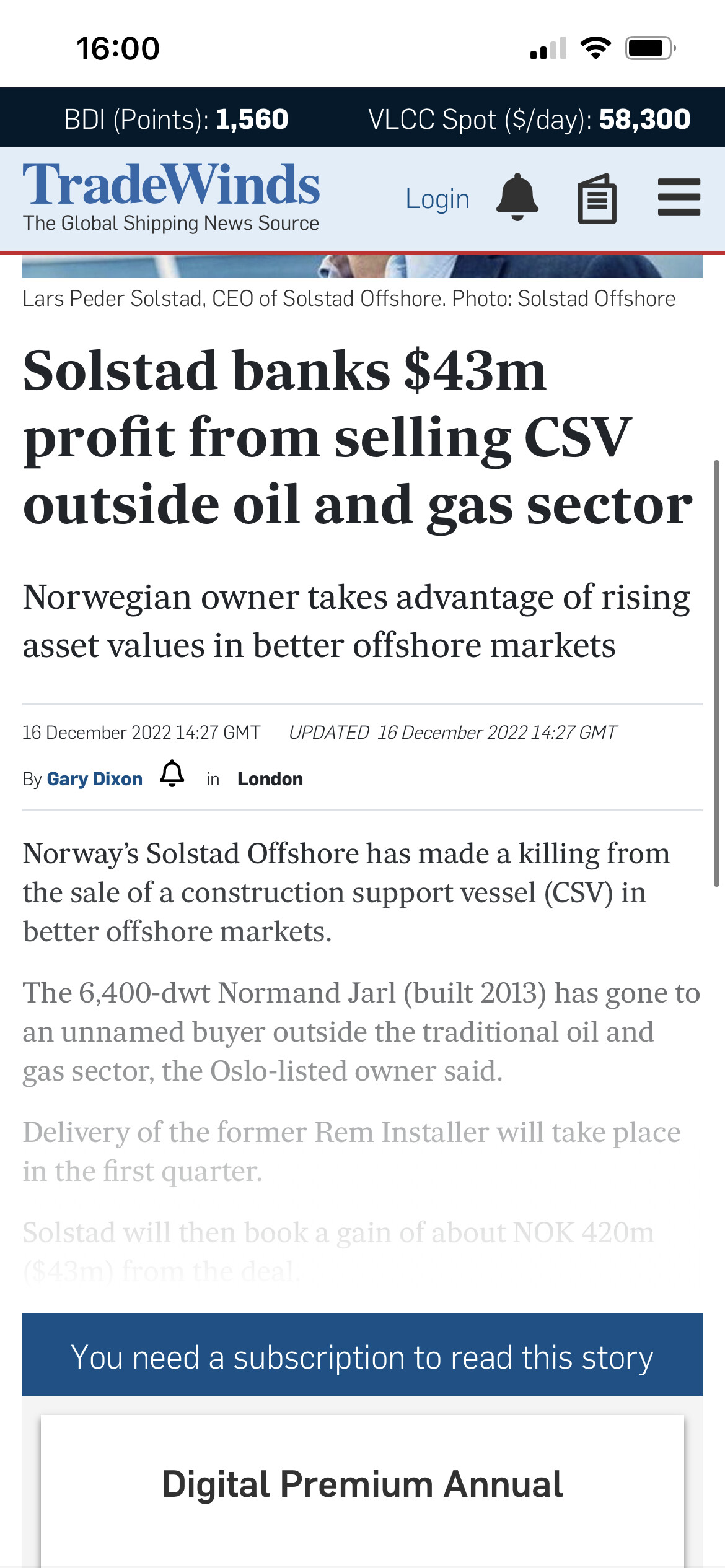Tap the Lars Peder Solstad photo
Image resolution: width=725 pixels, height=1568 pixels.
362,266
